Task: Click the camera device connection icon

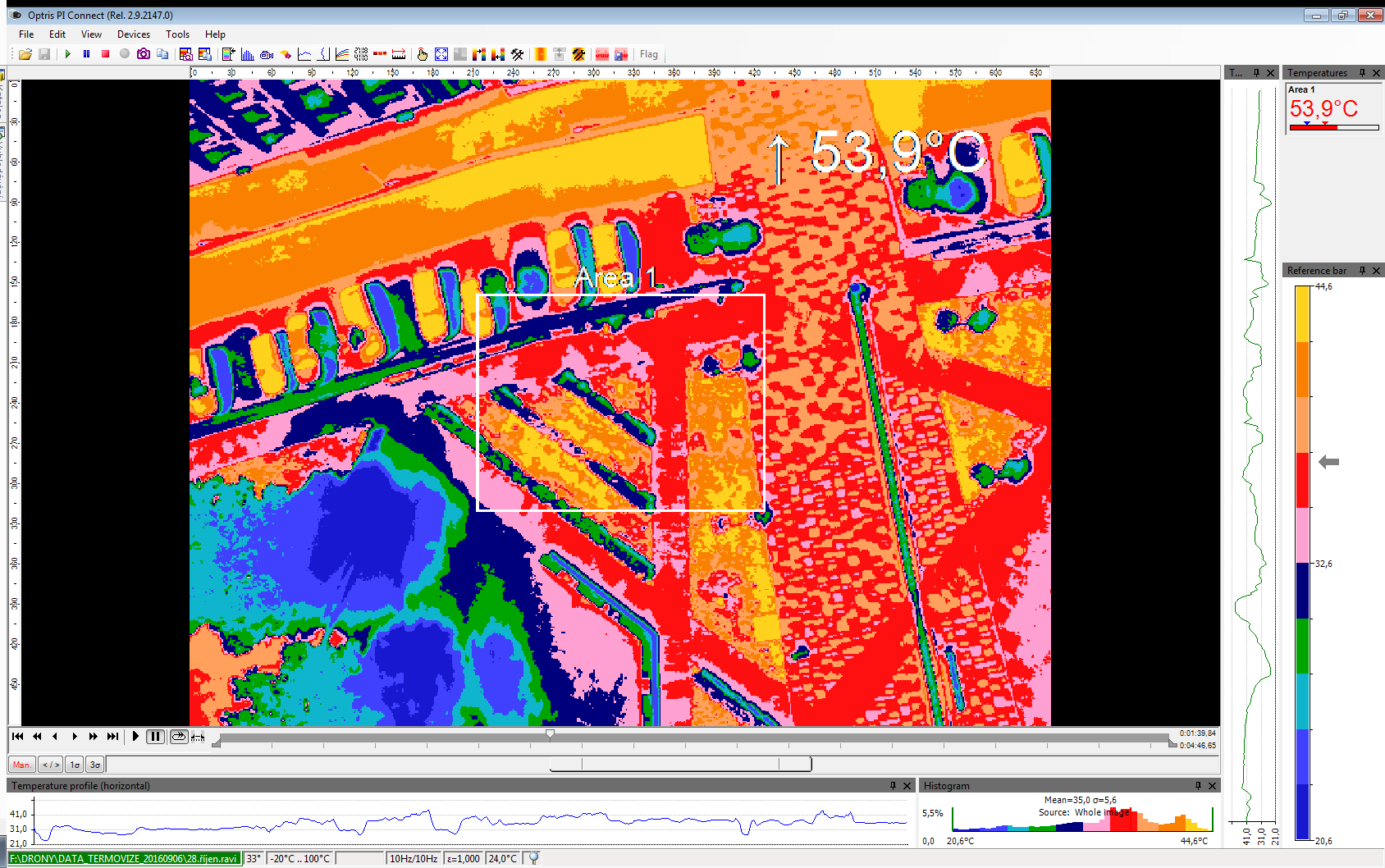Action: point(266,54)
